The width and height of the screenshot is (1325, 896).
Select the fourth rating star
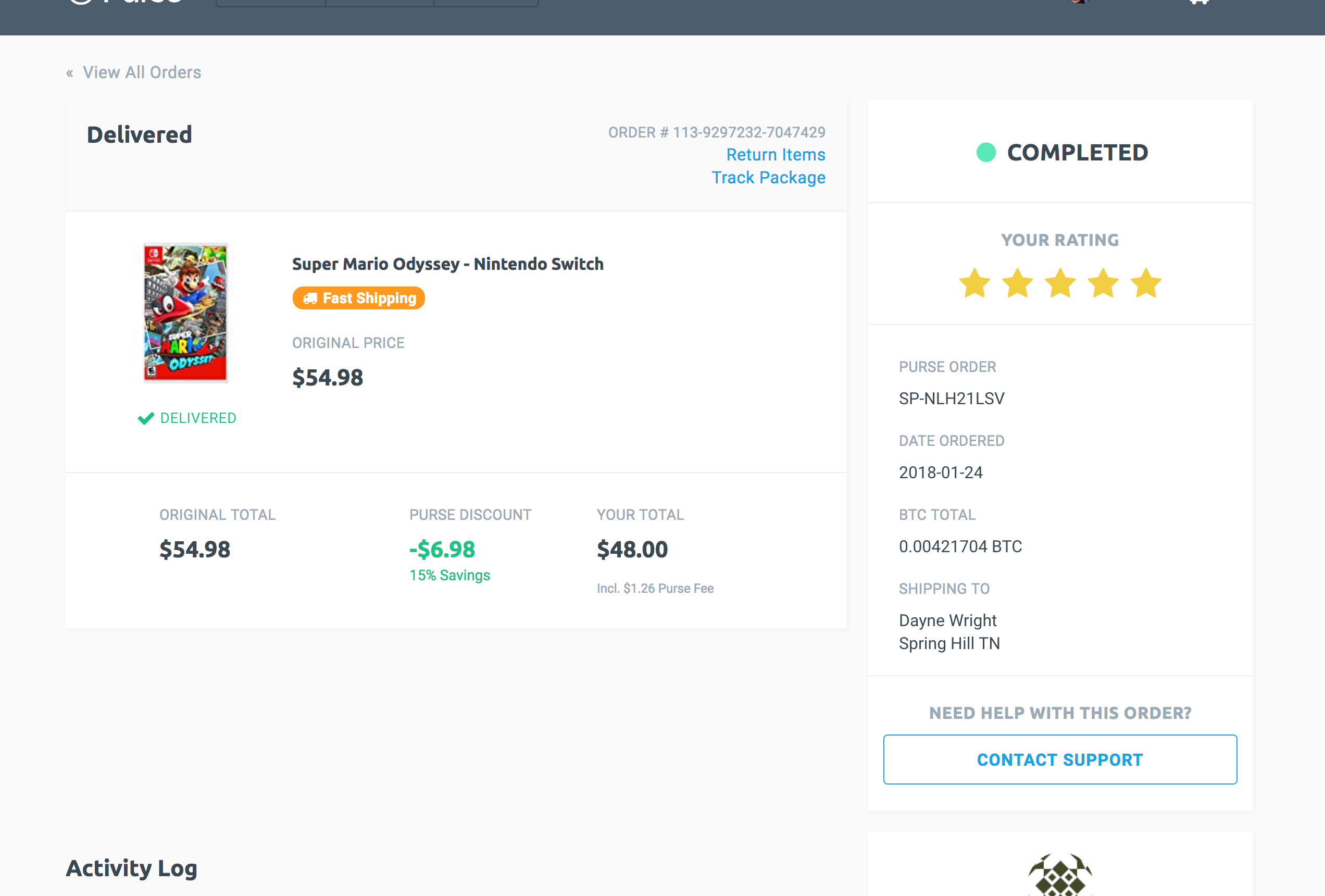pos(1103,283)
